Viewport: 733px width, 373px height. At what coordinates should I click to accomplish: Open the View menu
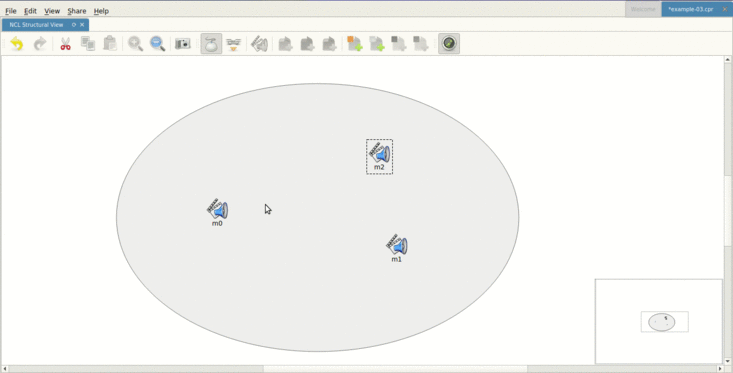click(x=52, y=11)
